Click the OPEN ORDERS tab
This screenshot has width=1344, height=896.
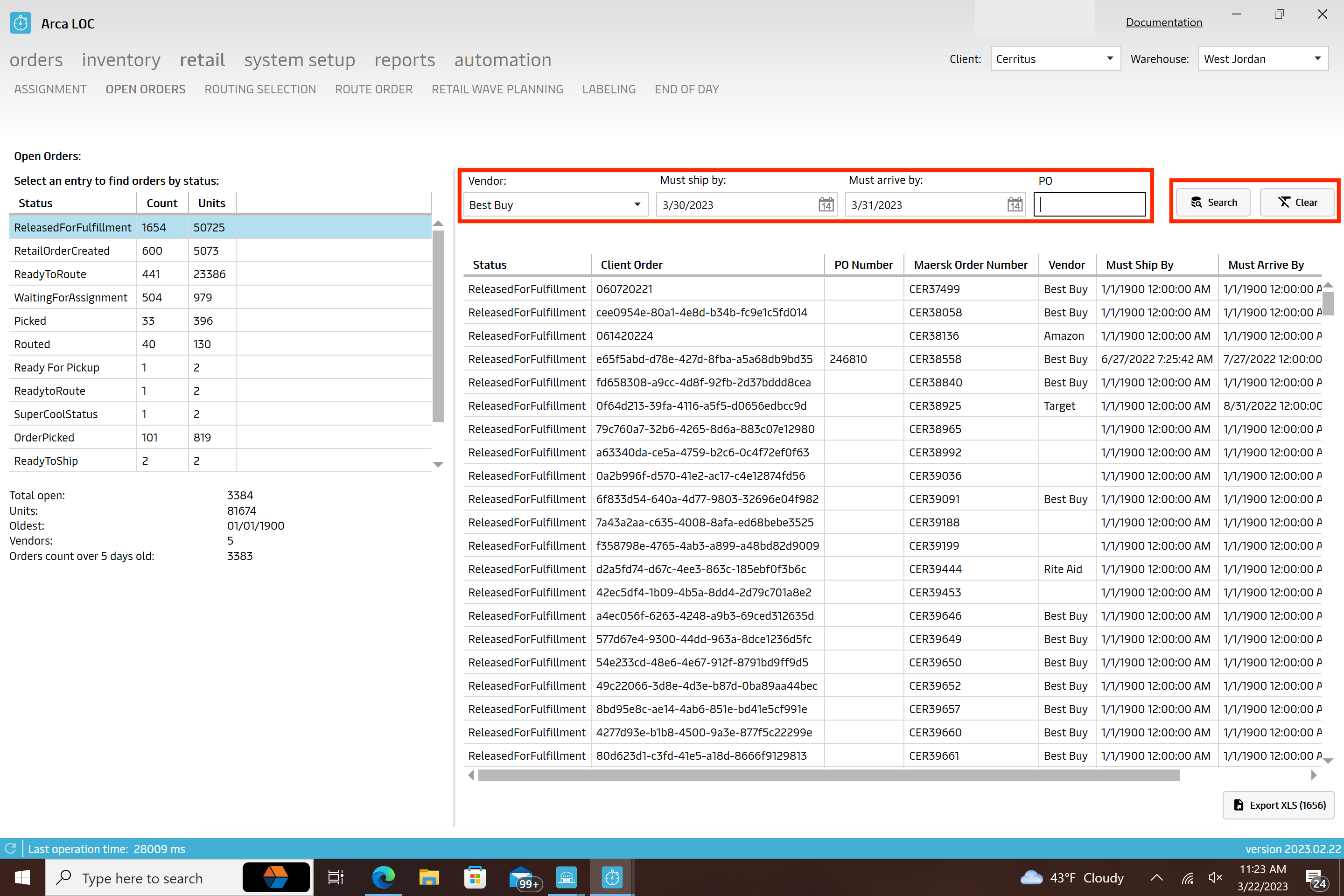pyautogui.click(x=144, y=89)
